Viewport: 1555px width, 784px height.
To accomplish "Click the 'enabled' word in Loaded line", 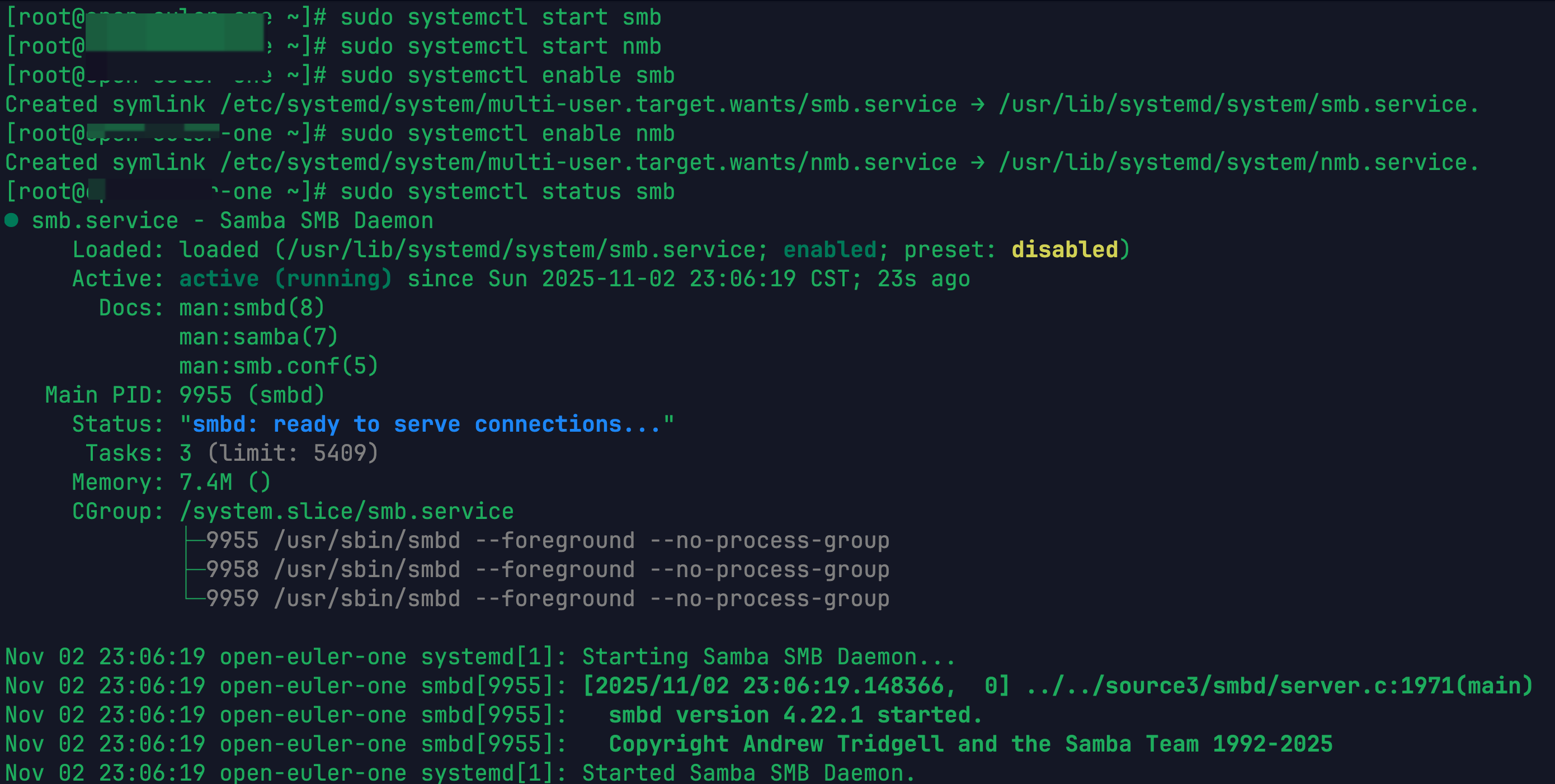I will [830, 249].
